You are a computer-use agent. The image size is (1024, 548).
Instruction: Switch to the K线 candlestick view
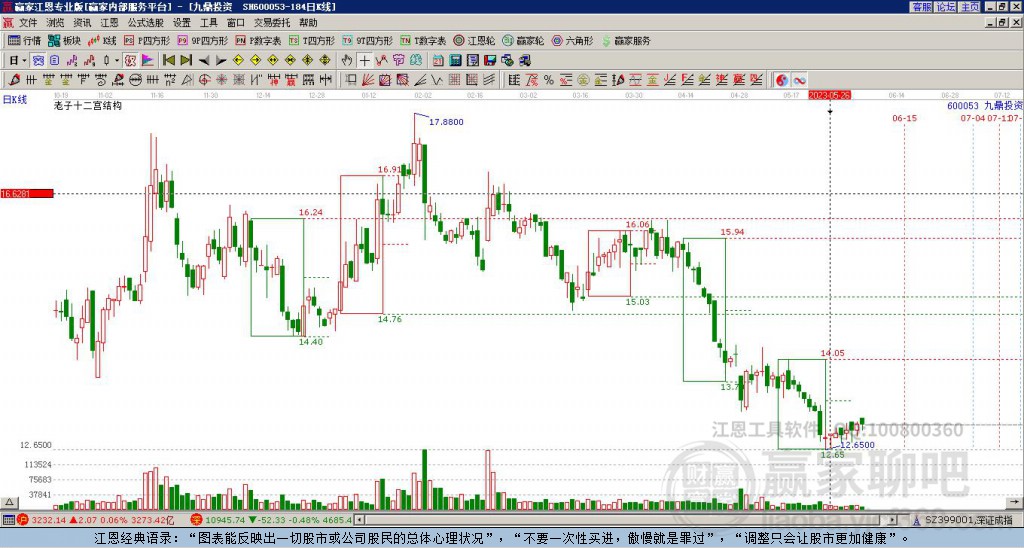[102, 40]
